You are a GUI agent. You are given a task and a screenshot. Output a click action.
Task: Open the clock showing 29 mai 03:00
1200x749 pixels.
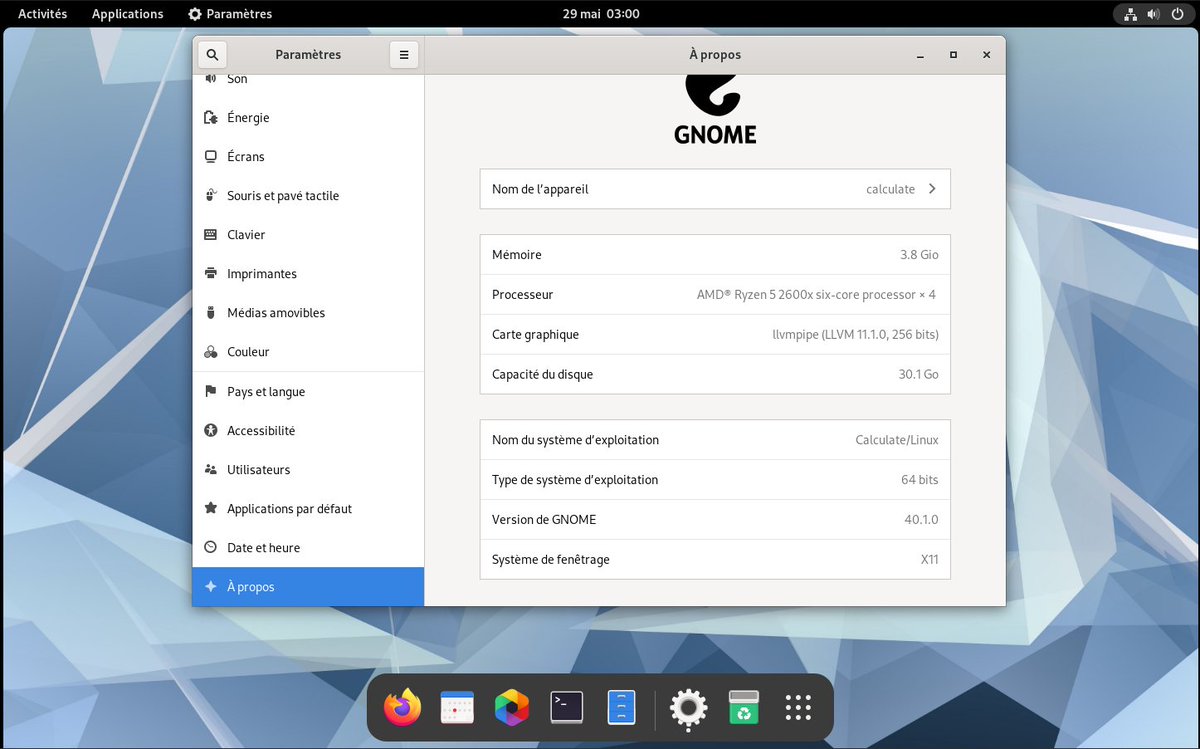click(x=601, y=14)
